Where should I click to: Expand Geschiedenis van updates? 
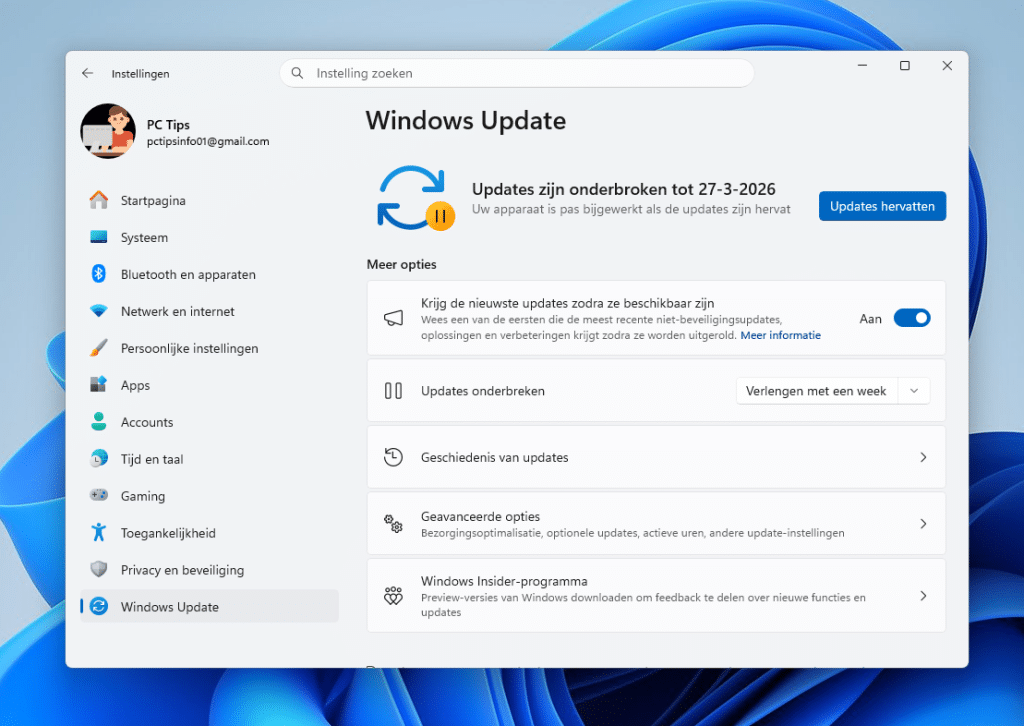click(656, 457)
